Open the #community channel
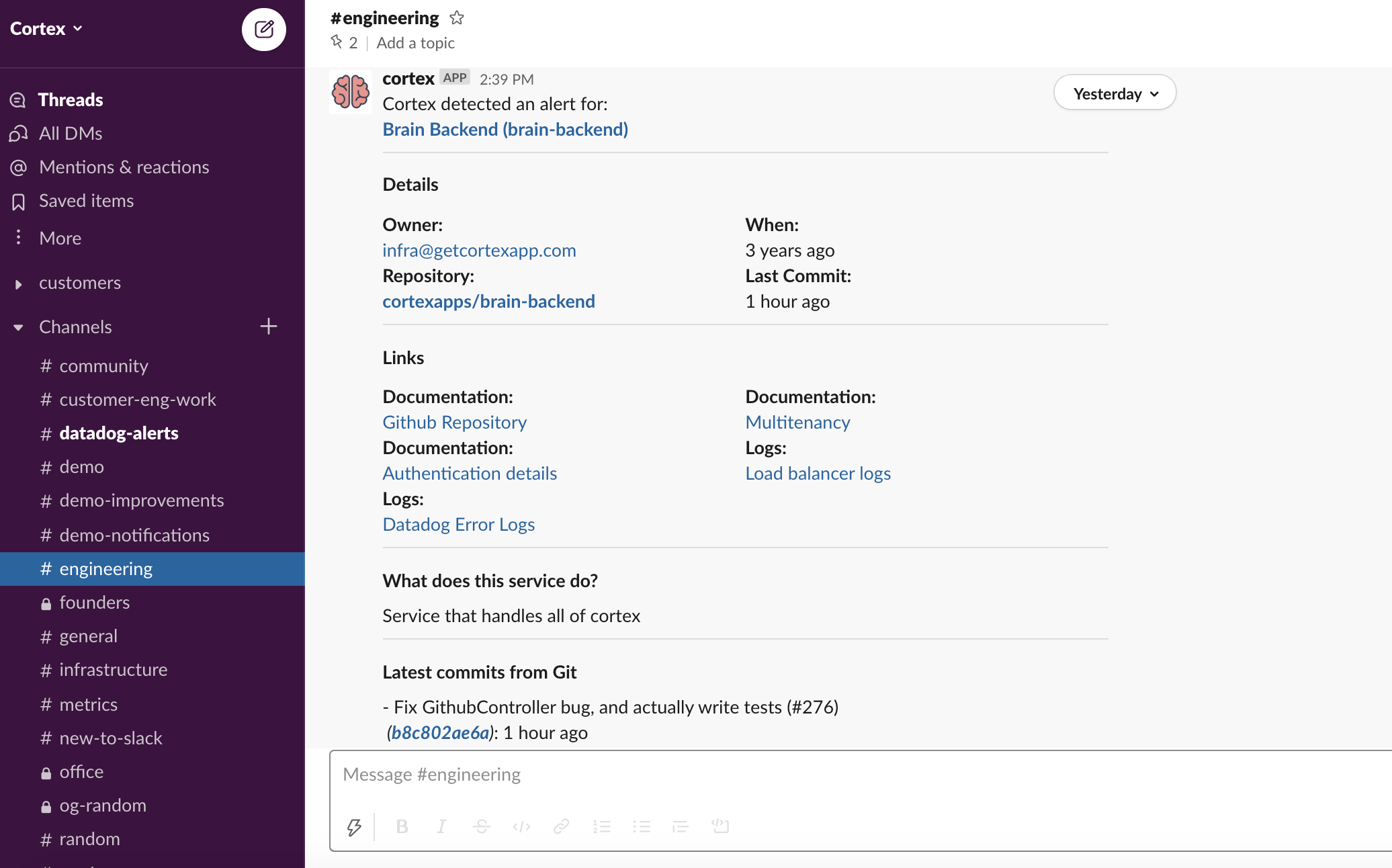This screenshot has width=1392, height=868. pos(152,366)
